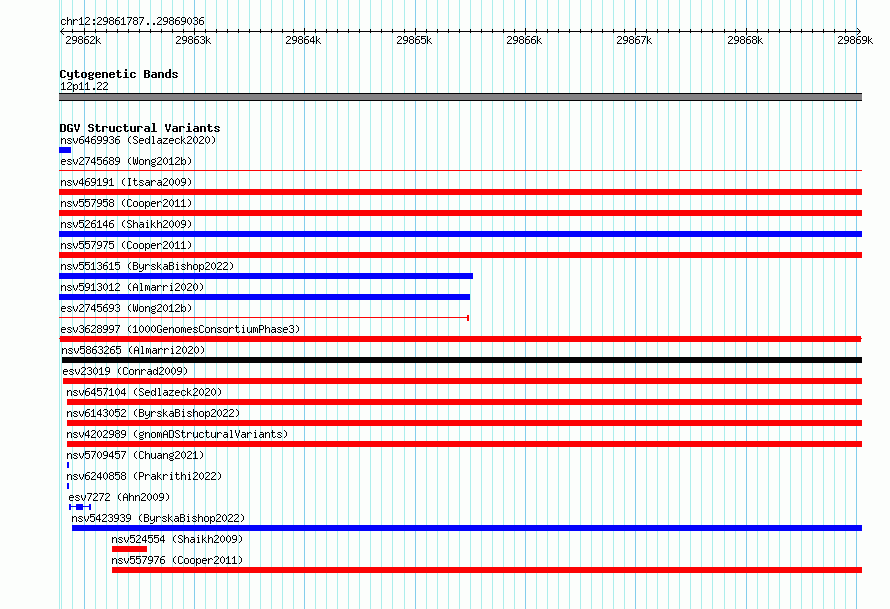890x609 pixels.
Task: Click the nsv469191 (Itsara2009) label
Action: click(126, 182)
